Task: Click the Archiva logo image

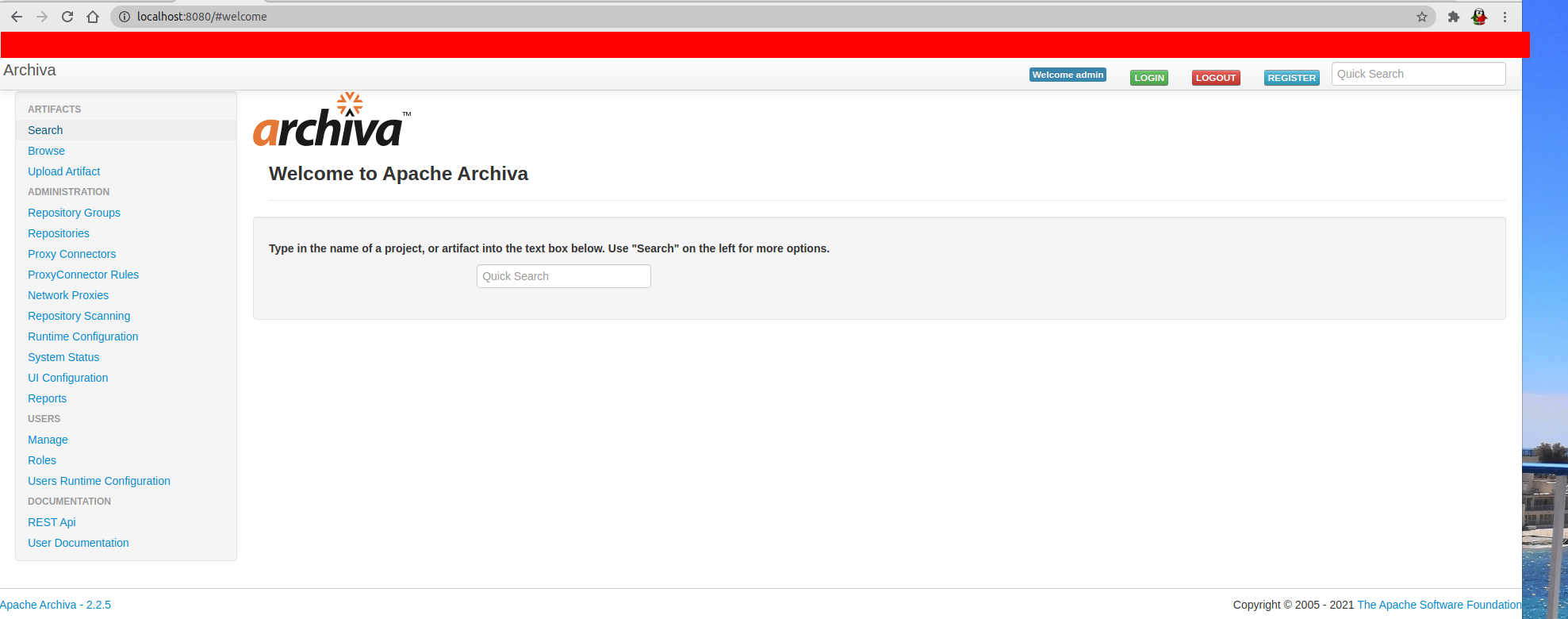Action: [332, 120]
